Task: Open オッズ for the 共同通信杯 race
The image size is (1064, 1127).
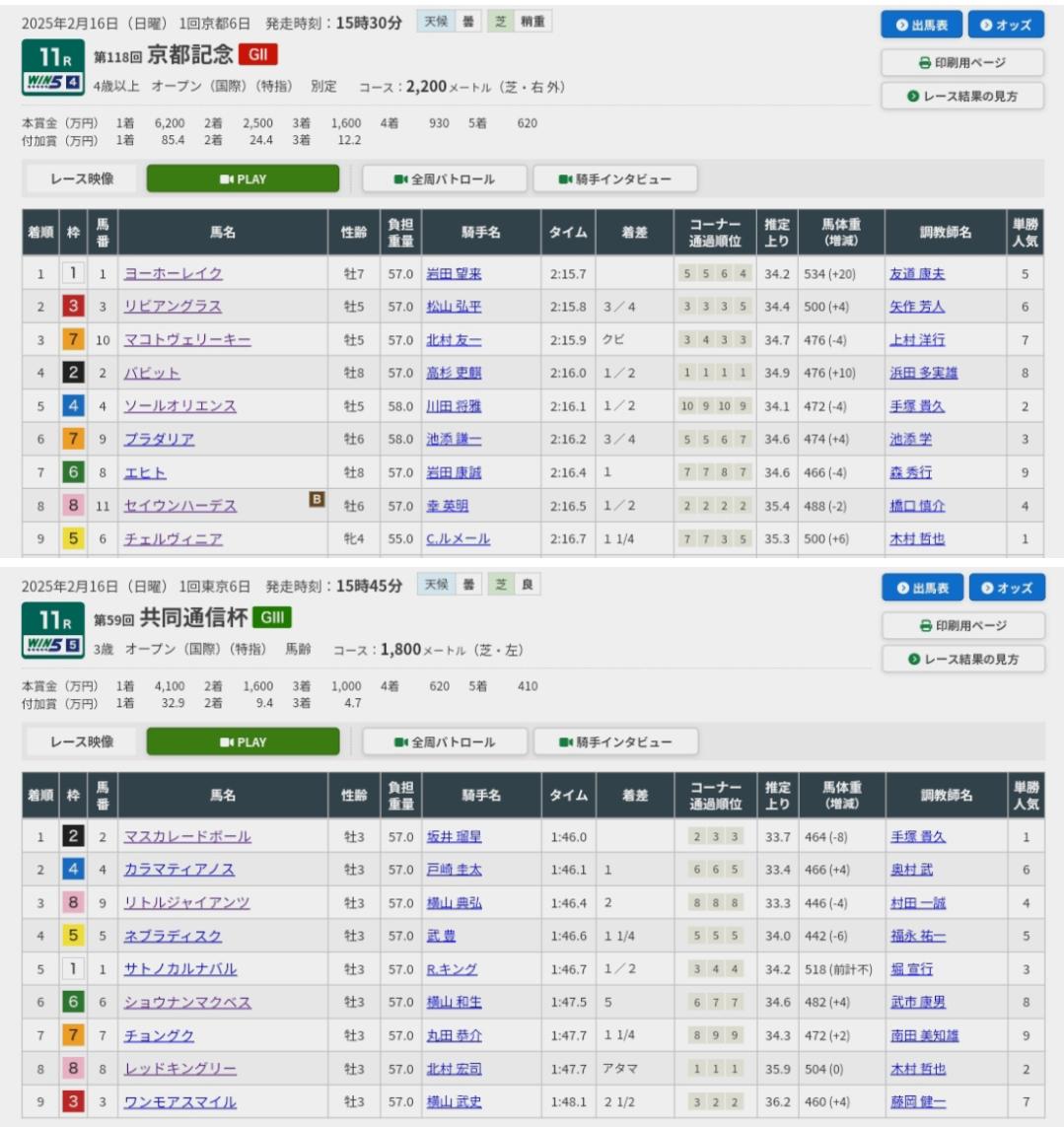Action: click(1005, 588)
